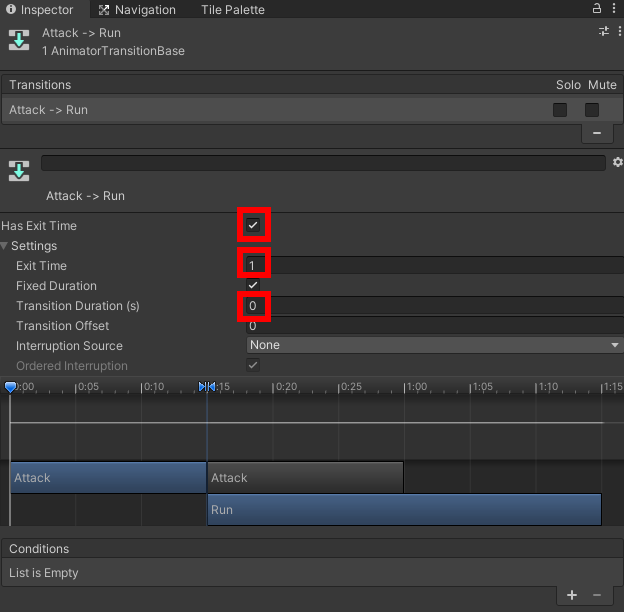Click the Exit Time value field
Screen dimensions: 624x612
(435, 265)
